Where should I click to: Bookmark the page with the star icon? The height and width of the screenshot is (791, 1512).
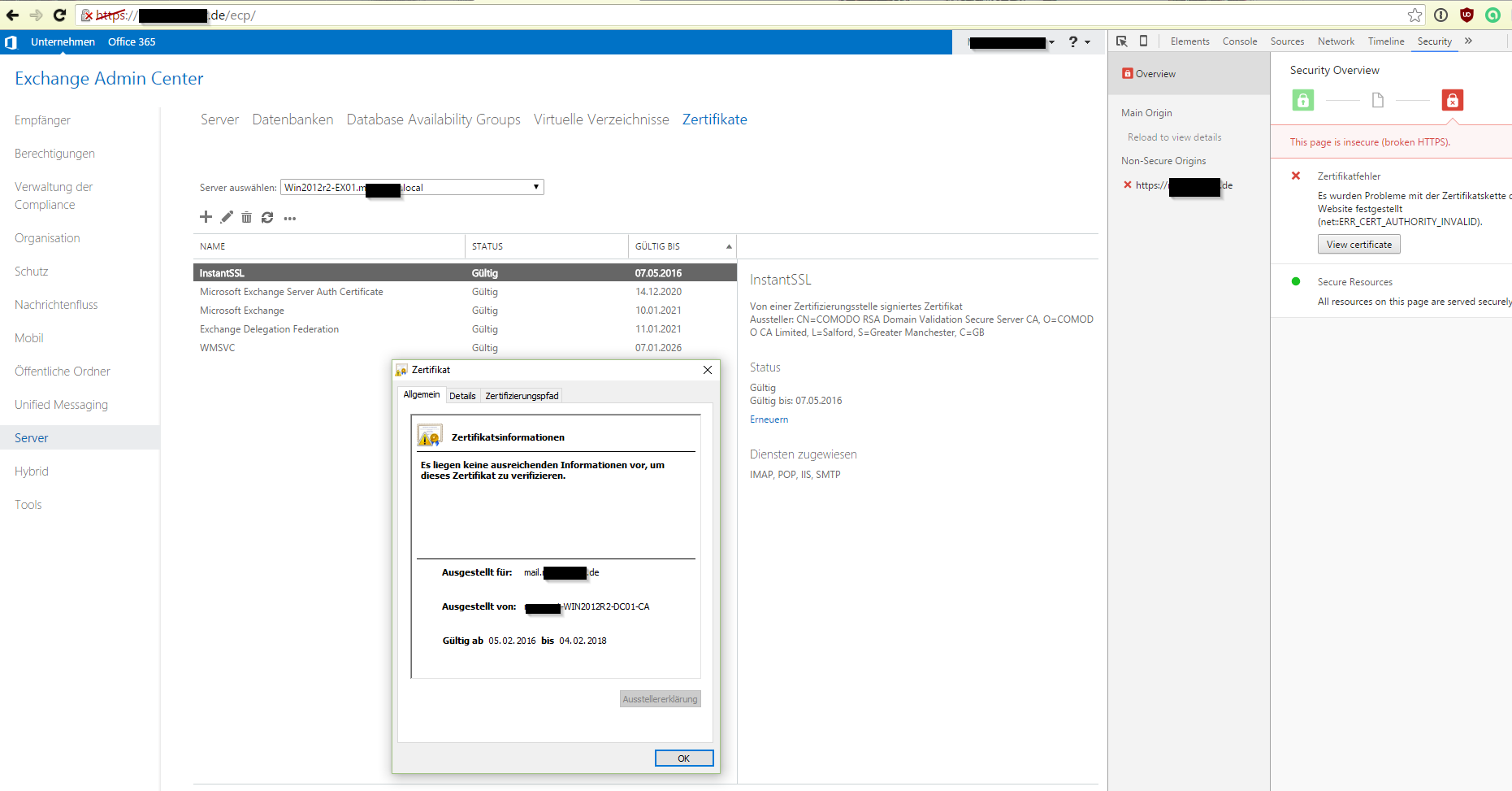click(1415, 15)
